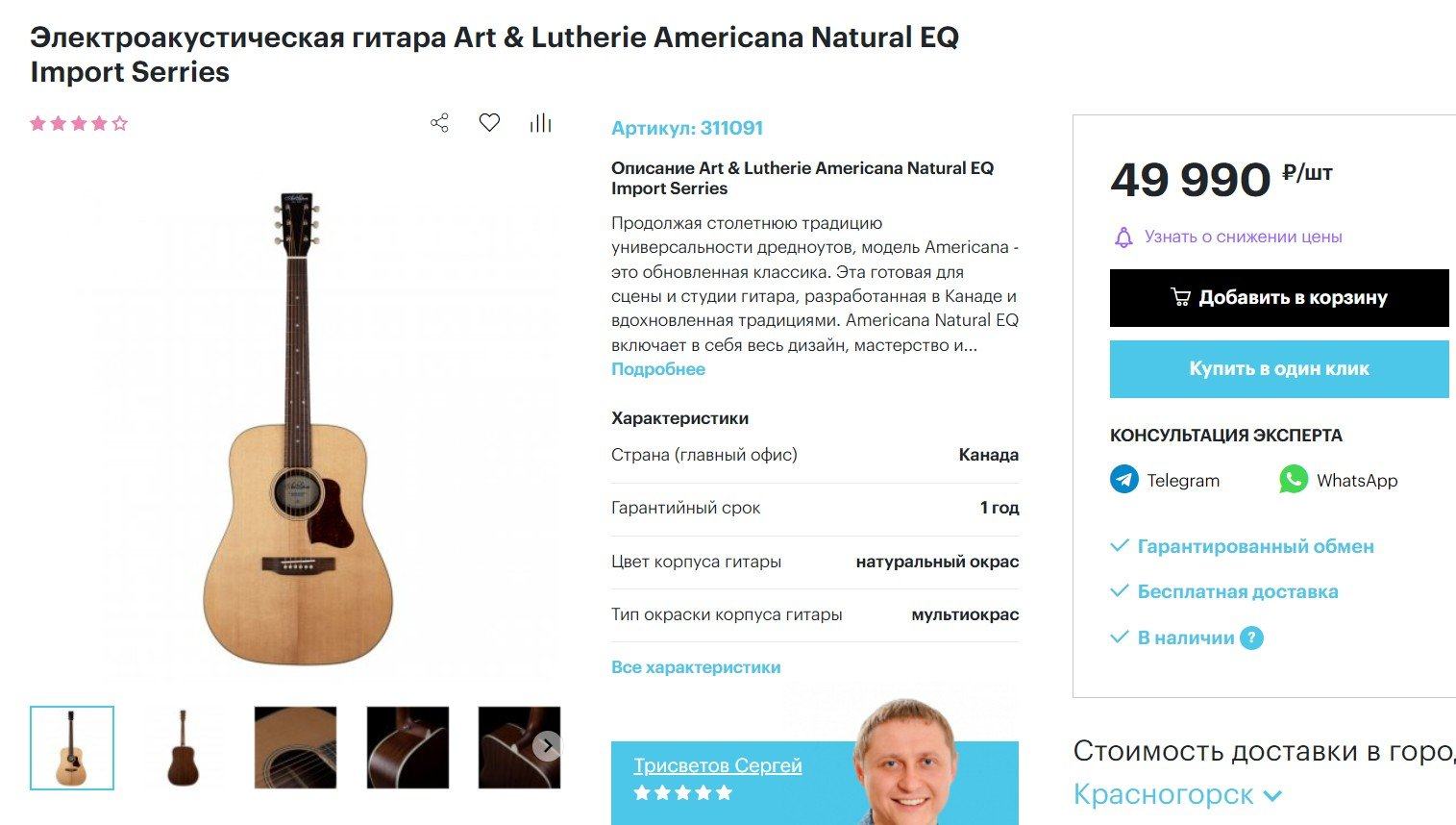This screenshot has width=1456, height=825.
Task: Click the share icon above the guitar photo
Action: [440, 123]
